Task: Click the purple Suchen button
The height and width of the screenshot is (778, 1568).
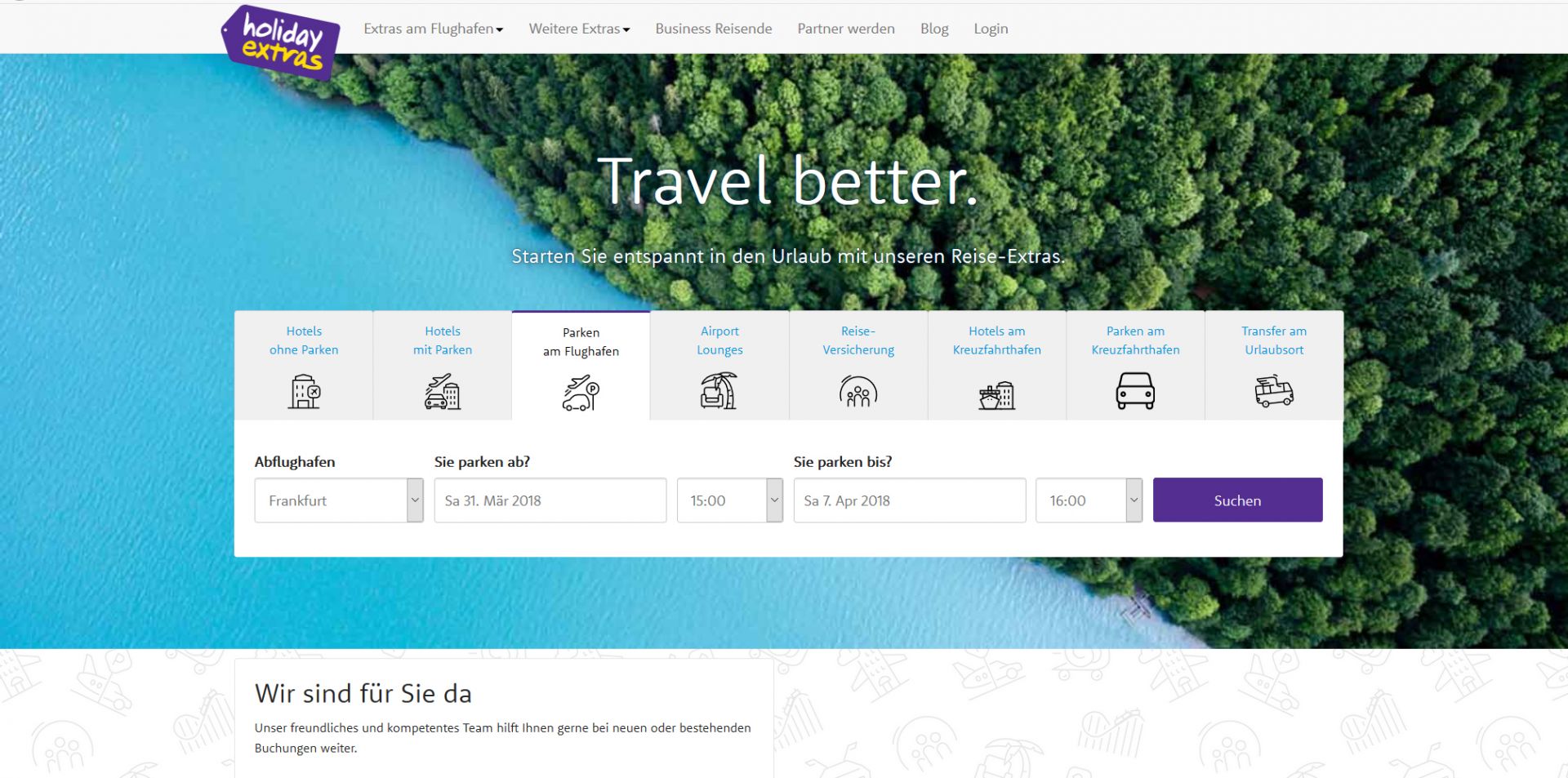Action: point(1237,500)
